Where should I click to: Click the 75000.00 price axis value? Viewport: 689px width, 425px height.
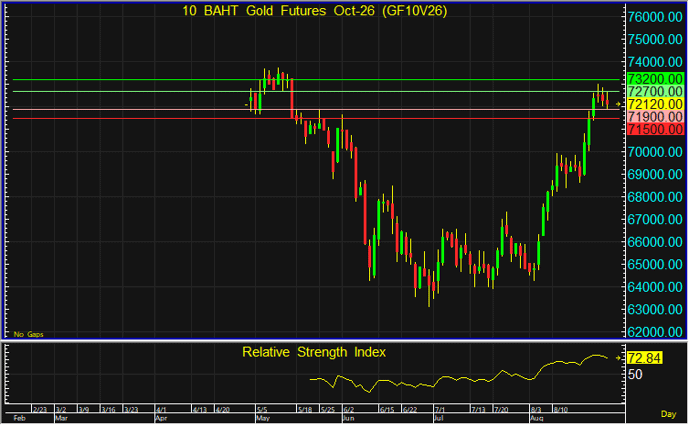[x=656, y=40]
